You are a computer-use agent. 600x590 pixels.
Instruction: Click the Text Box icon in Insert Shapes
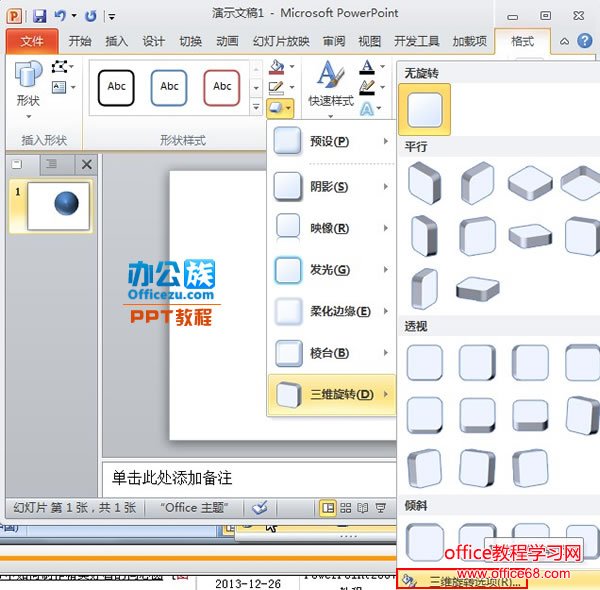click(59, 87)
